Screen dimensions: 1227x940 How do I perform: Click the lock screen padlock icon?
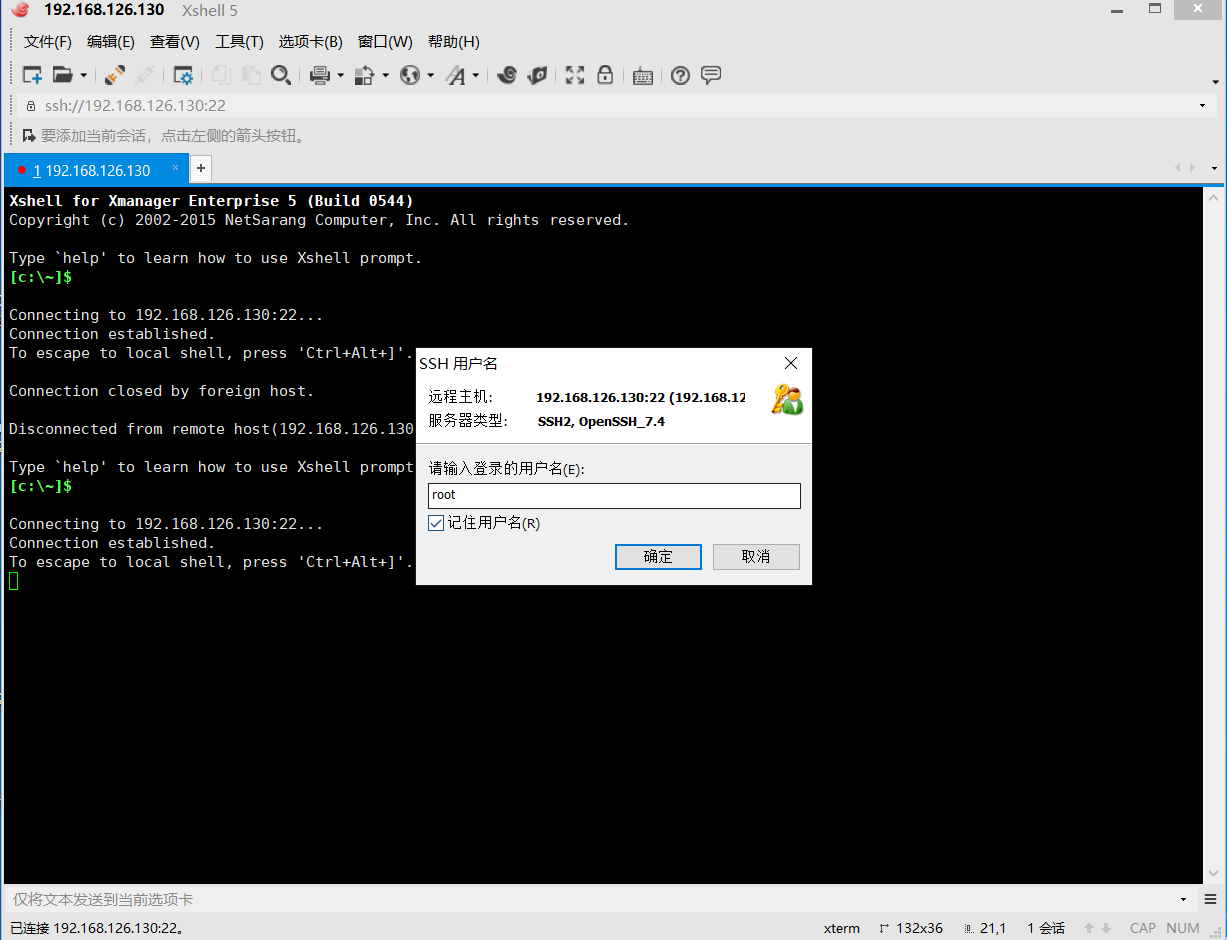coord(605,75)
